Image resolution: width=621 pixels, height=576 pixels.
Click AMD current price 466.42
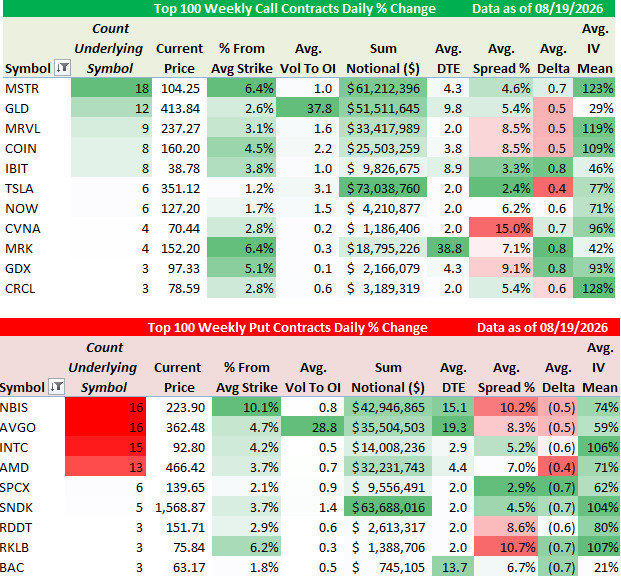(x=179, y=467)
